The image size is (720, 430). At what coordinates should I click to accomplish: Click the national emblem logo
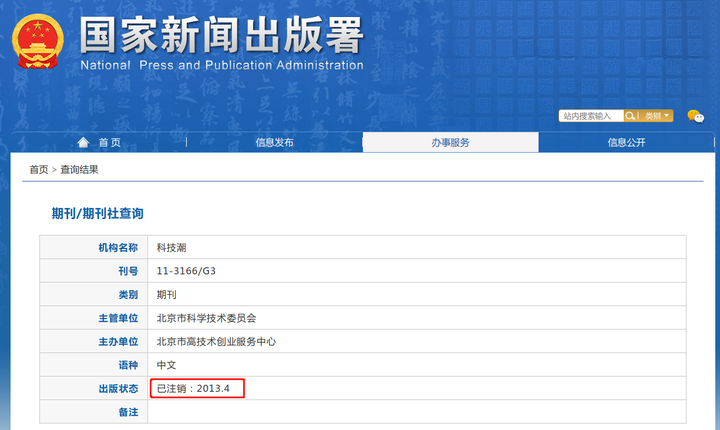pos(38,41)
